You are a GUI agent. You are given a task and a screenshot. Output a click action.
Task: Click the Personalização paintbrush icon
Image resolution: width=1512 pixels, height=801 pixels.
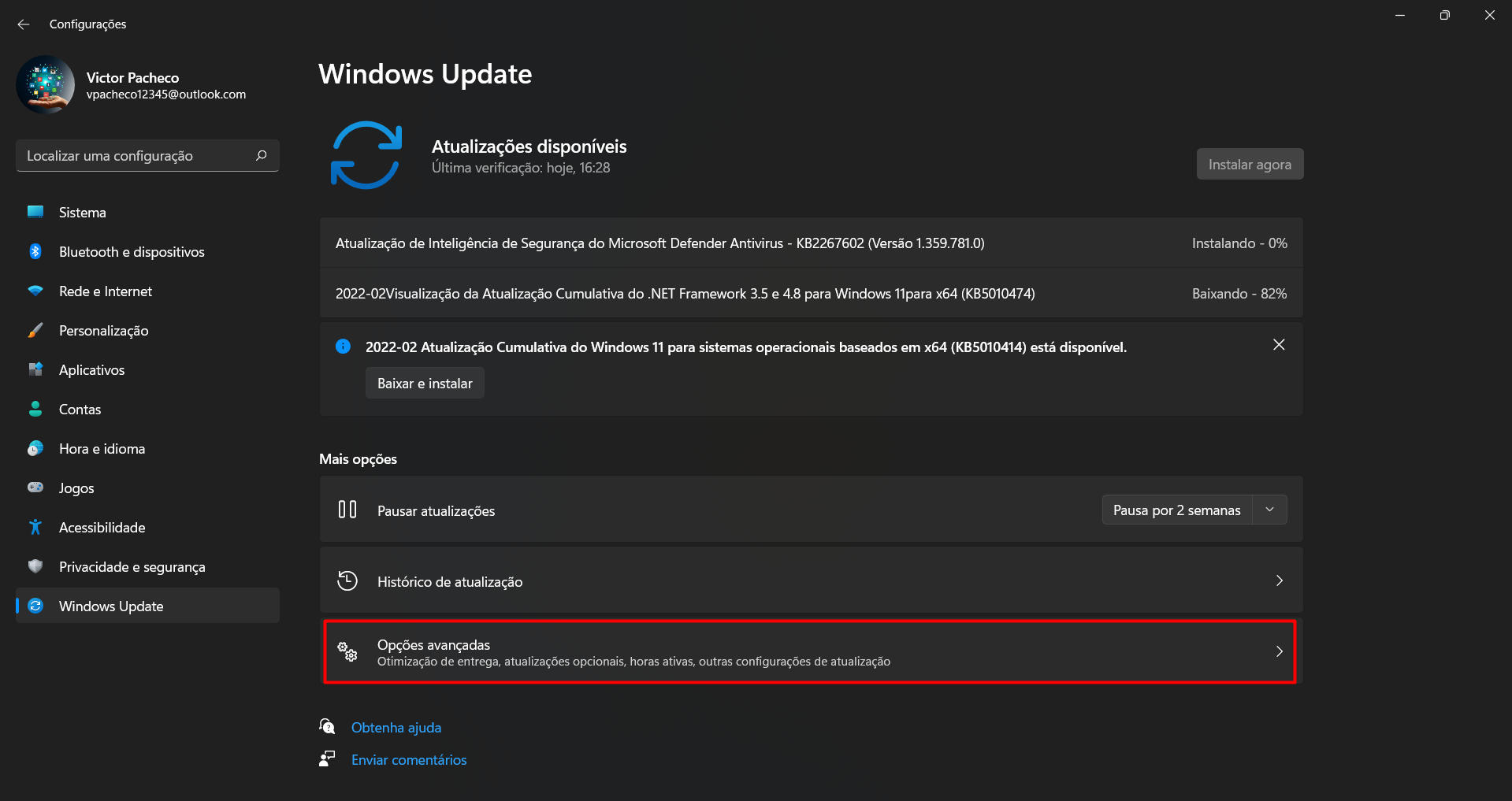(x=35, y=330)
